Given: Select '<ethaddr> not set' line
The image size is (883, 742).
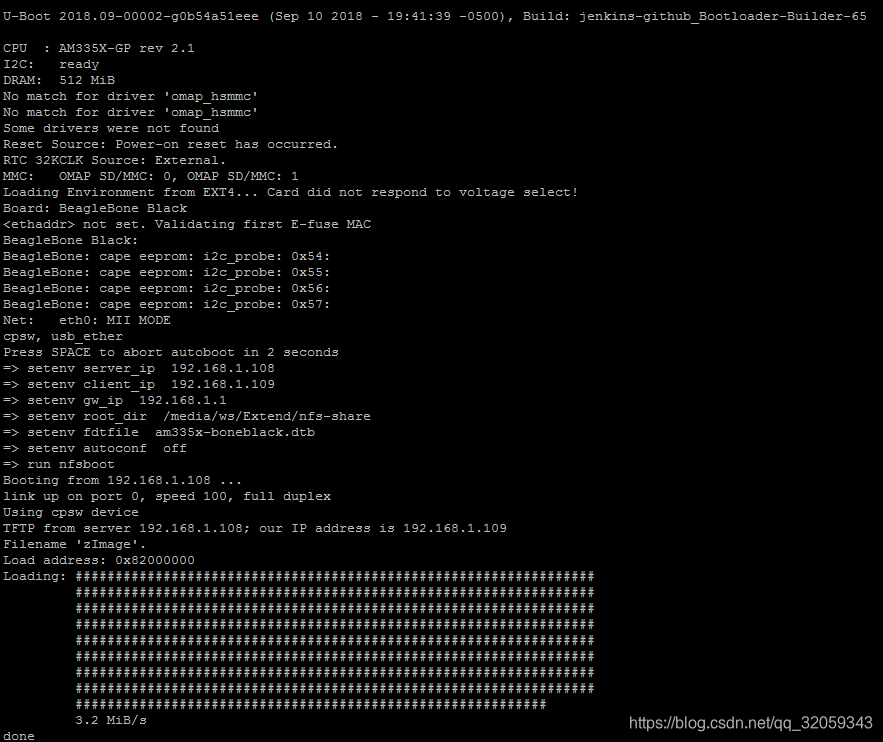Looking at the screenshot, I should pos(186,224).
